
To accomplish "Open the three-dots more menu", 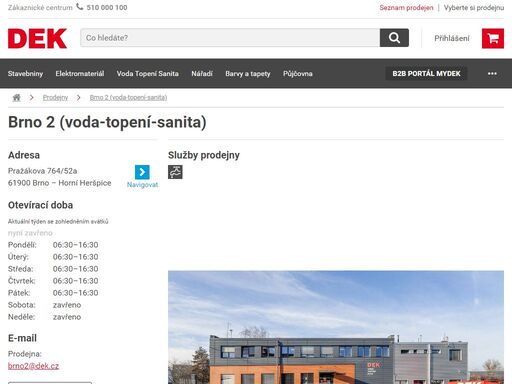I will pyautogui.click(x=492, y=74).
